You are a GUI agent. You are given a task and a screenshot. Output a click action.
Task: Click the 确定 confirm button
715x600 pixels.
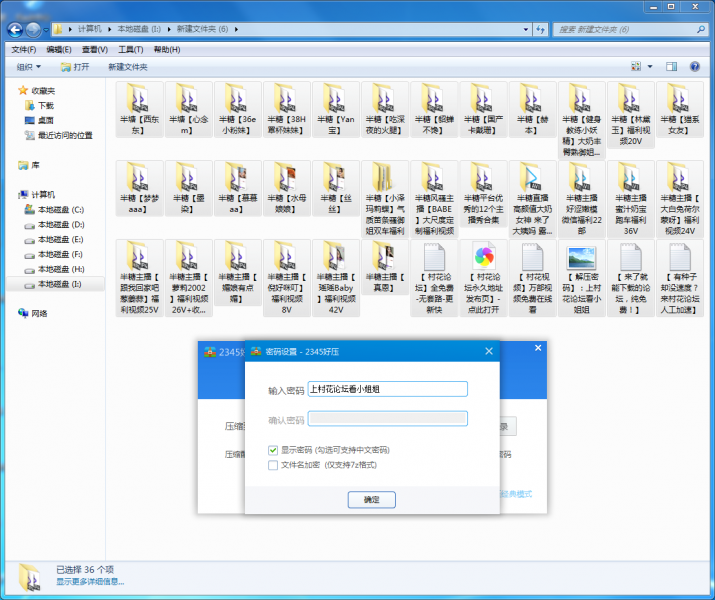point(371,498)
